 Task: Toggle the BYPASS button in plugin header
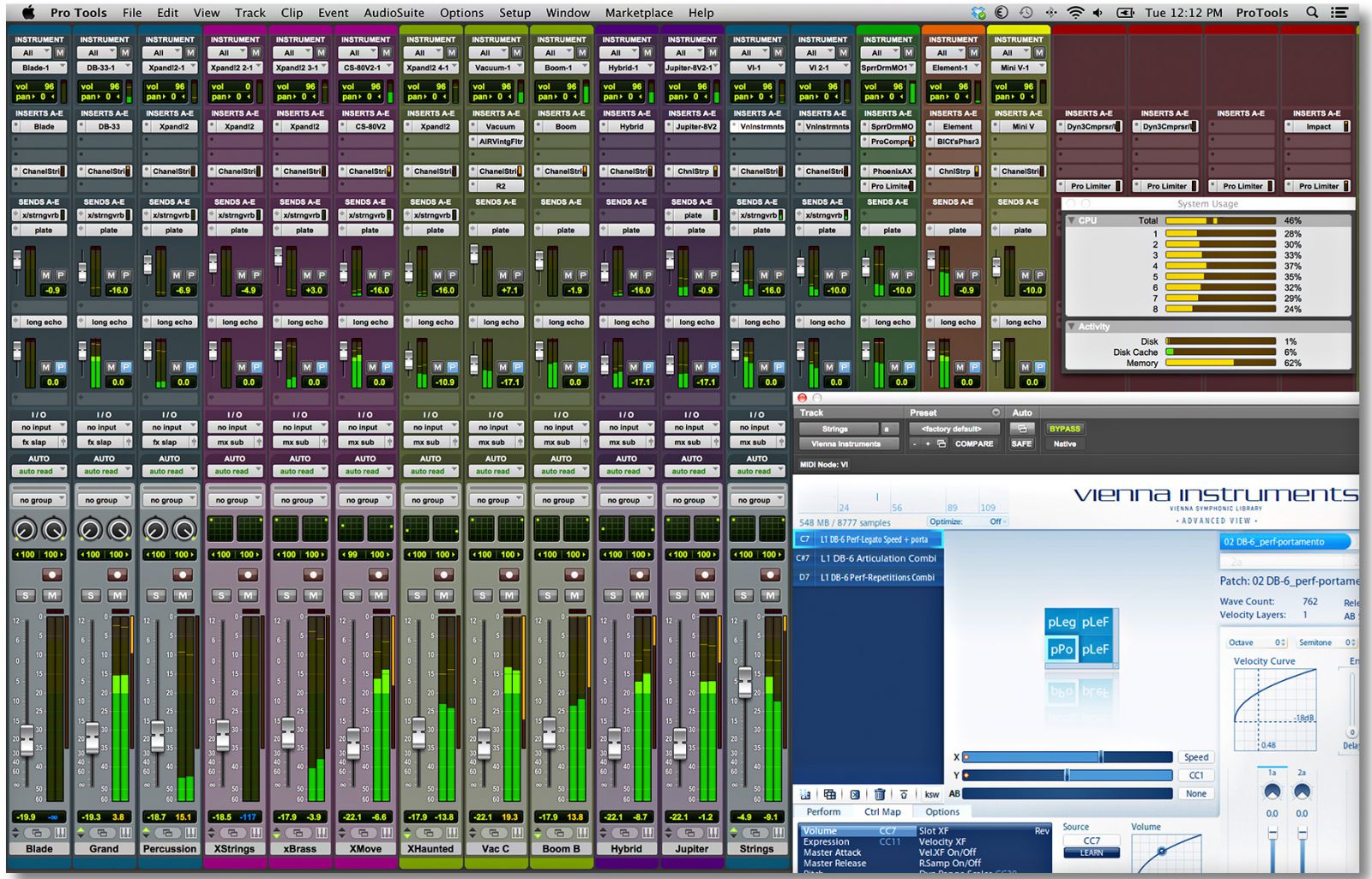click(1064, 429)
